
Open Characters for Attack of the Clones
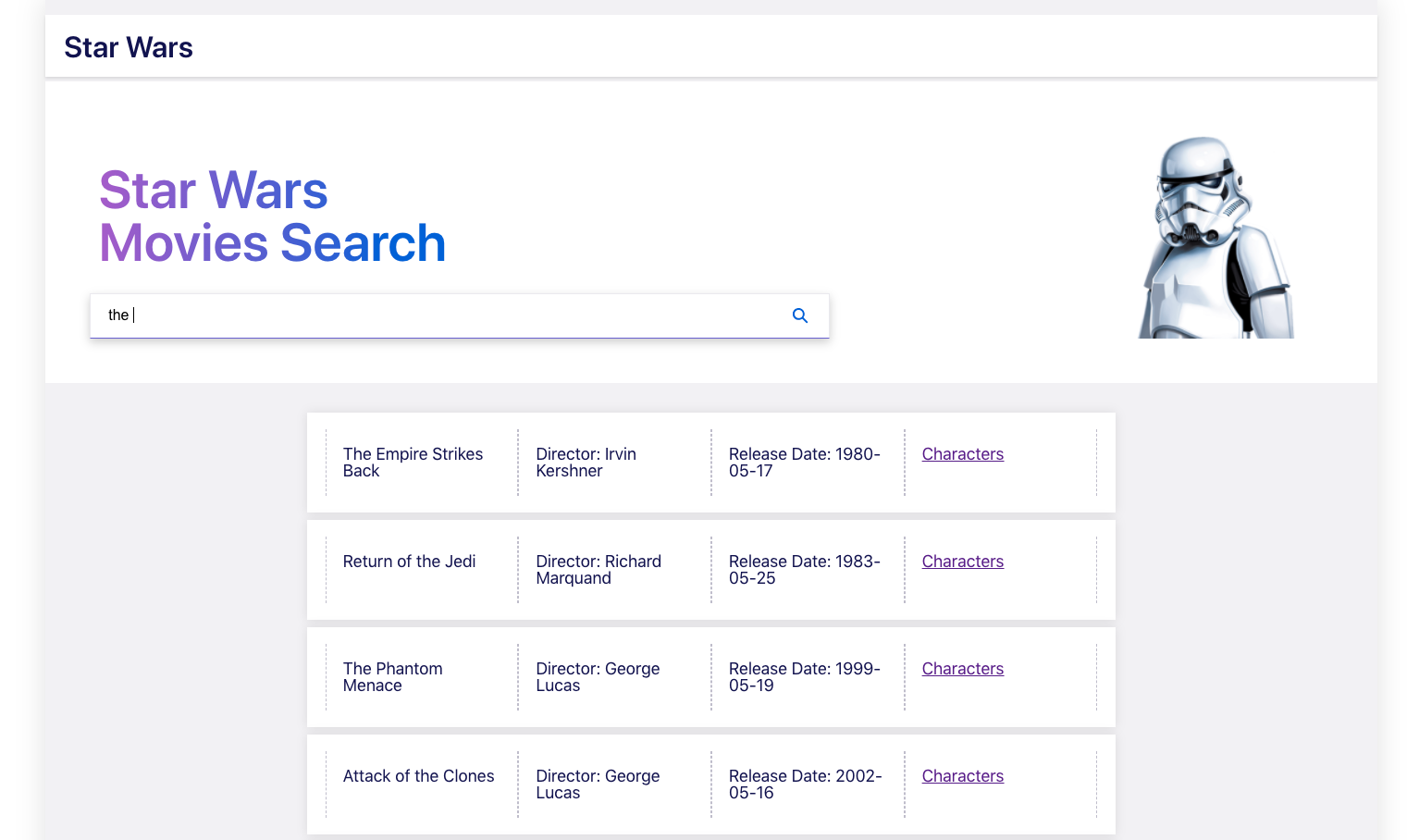tap(962, 776)
